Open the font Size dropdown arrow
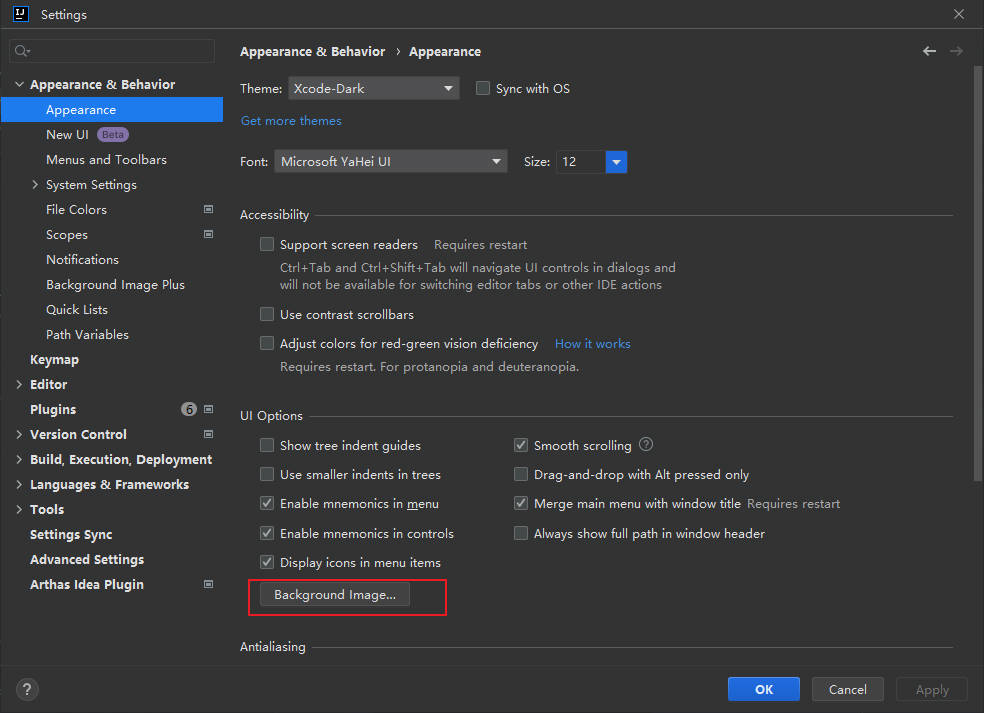The image size is (984, 713). 616,162
